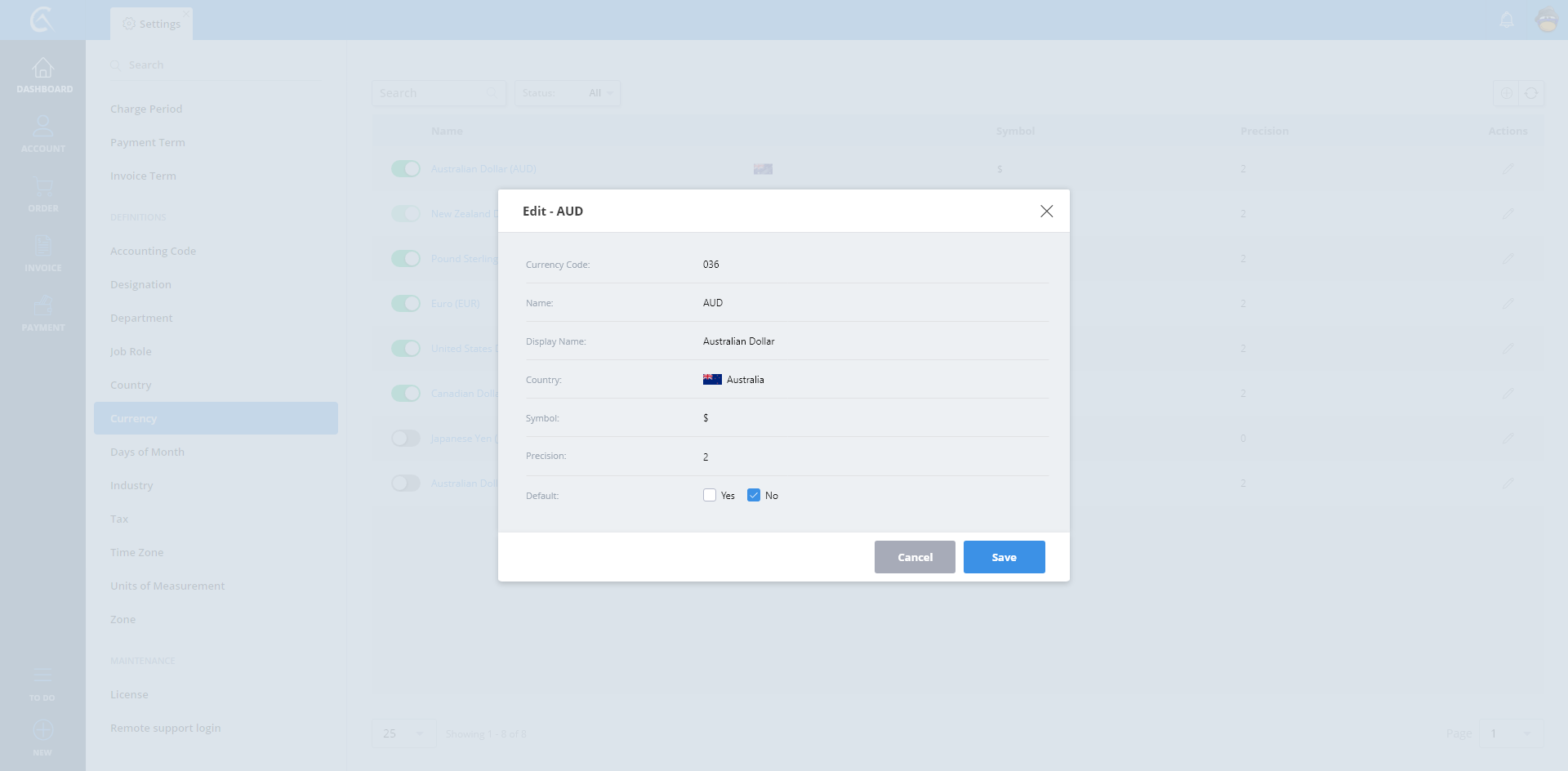Open the Invoice sidebar icon
This screenshot has height=771, width=1568.
pos(42,247)
